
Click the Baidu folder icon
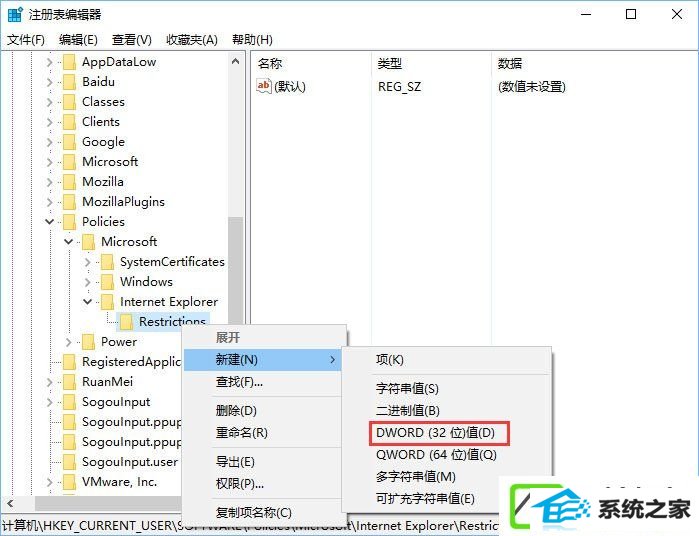coord(69,82)
